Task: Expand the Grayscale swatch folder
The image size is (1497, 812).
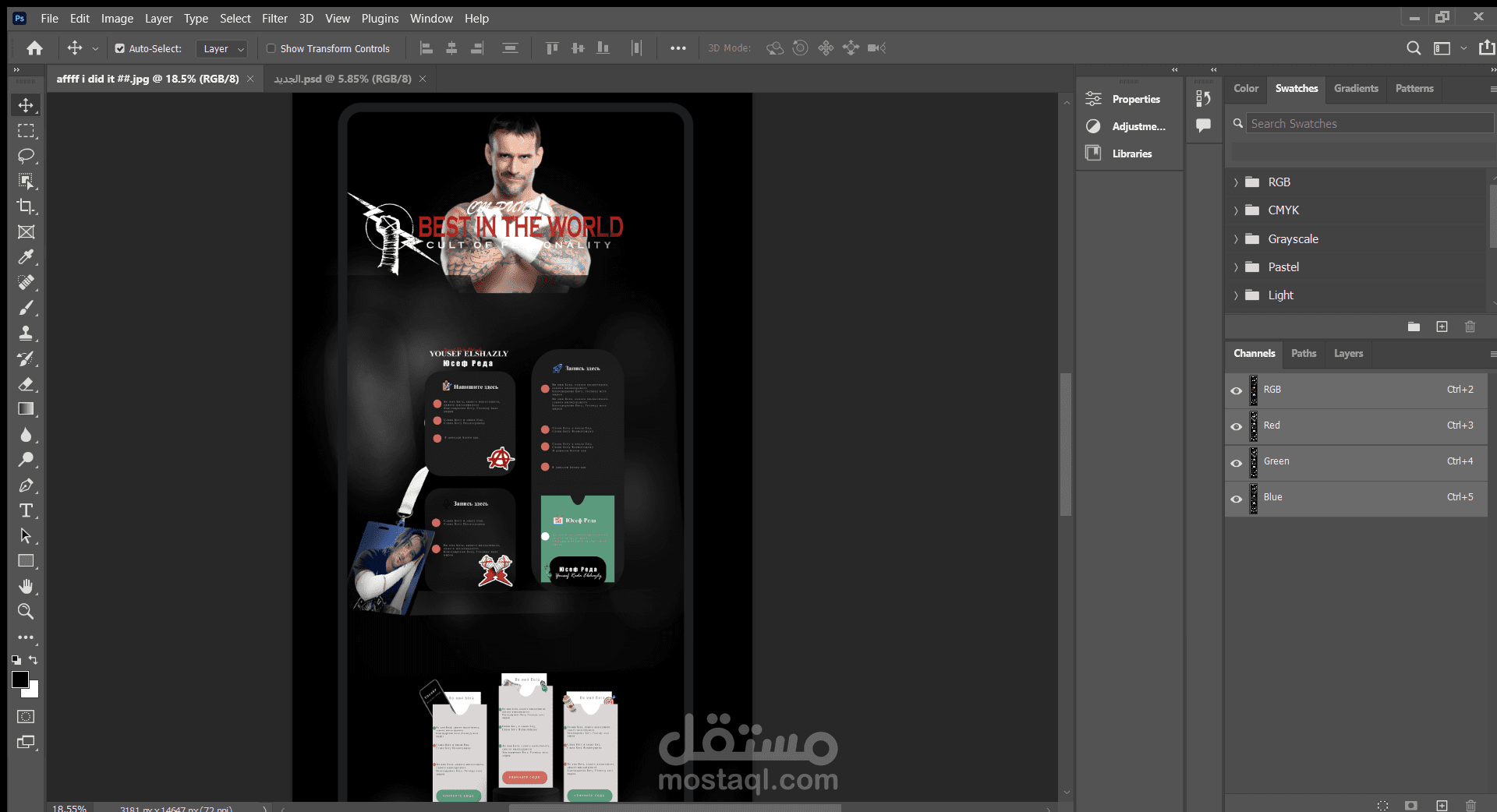Action: (x=1236, y=239)
